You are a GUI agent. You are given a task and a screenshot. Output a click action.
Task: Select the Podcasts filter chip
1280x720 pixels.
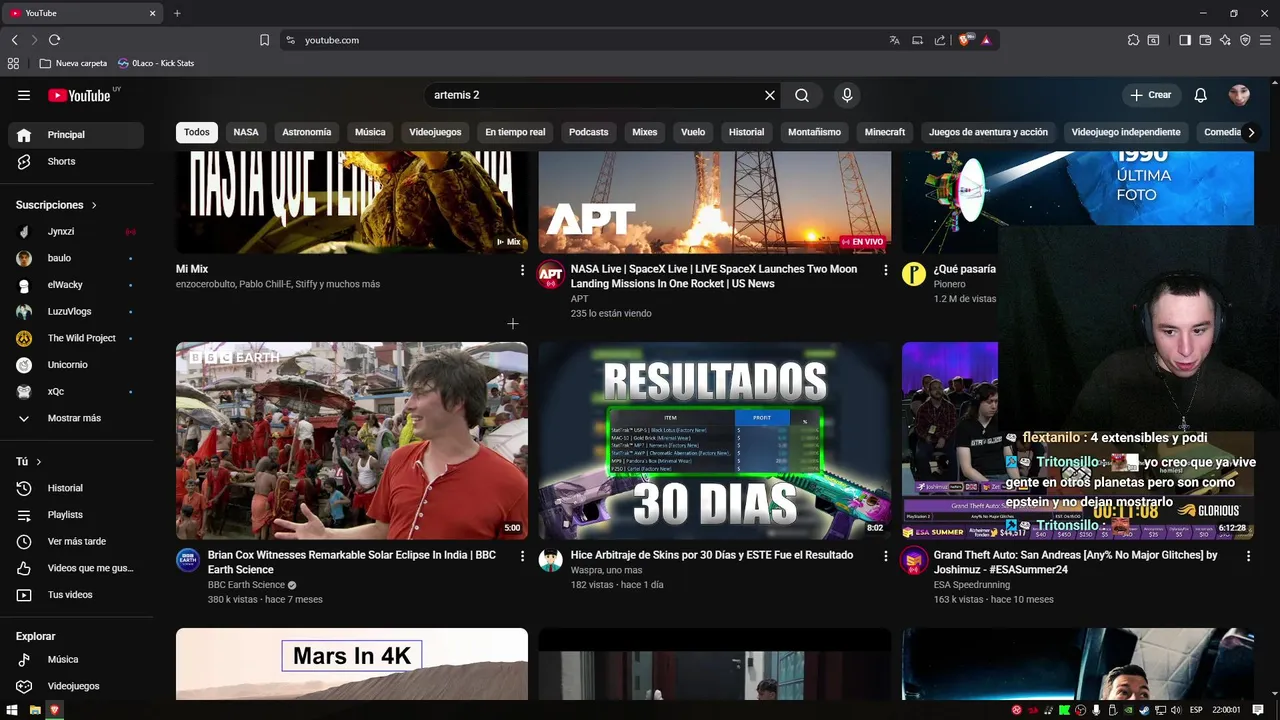(x=588, y=132)
